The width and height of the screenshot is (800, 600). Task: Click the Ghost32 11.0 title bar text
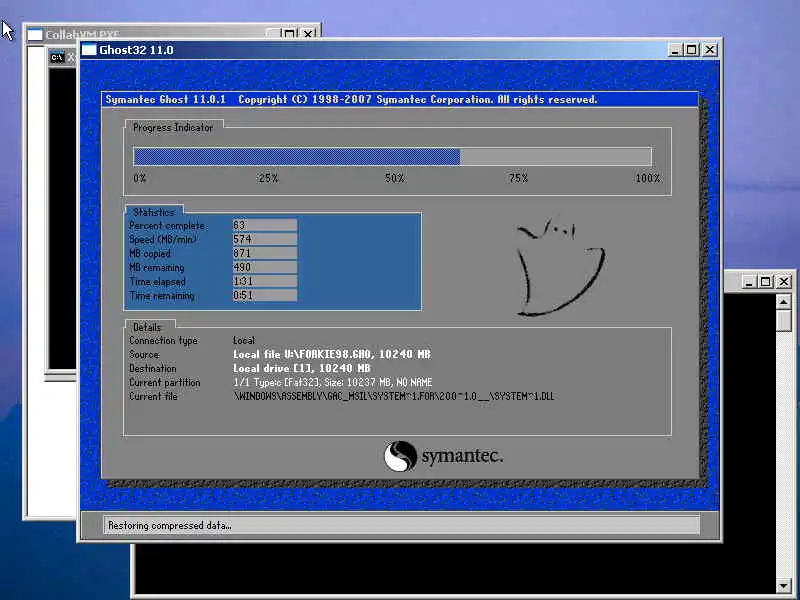(136, 50)
